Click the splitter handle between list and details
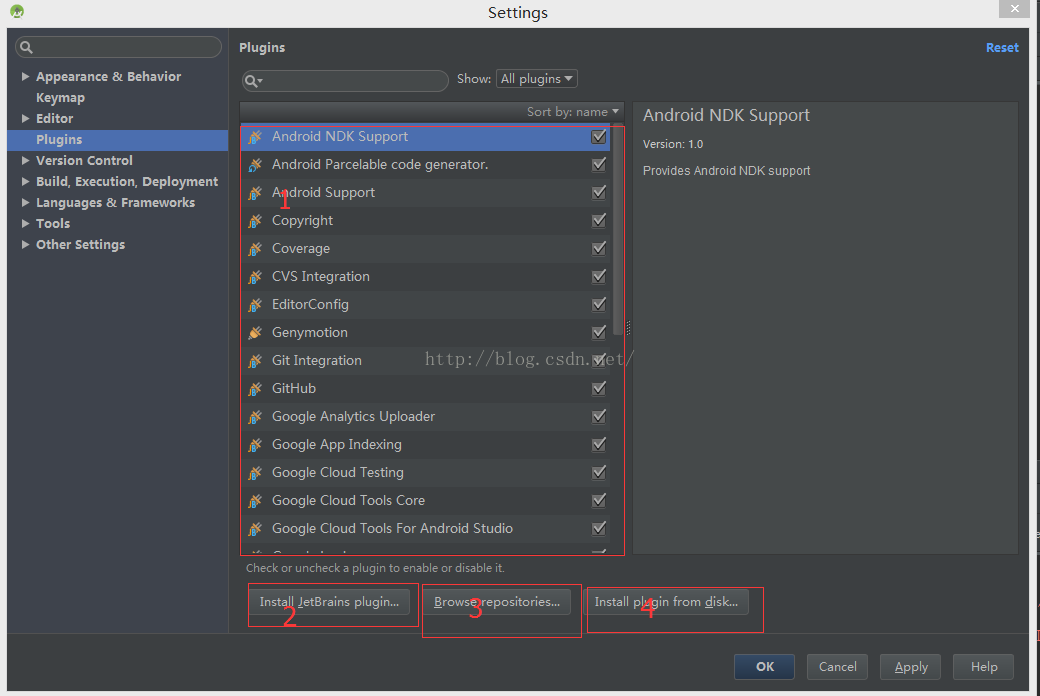1040x696 pixels. click(628, 328)
